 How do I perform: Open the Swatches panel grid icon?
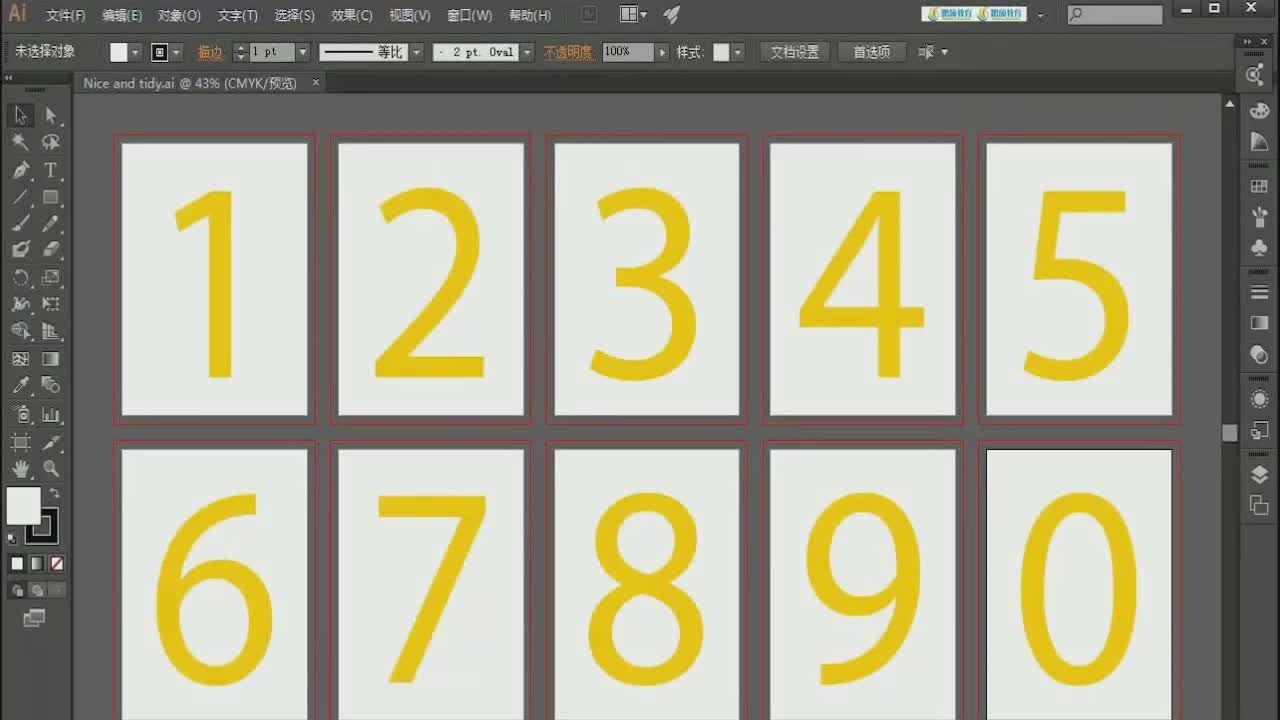1259,186
